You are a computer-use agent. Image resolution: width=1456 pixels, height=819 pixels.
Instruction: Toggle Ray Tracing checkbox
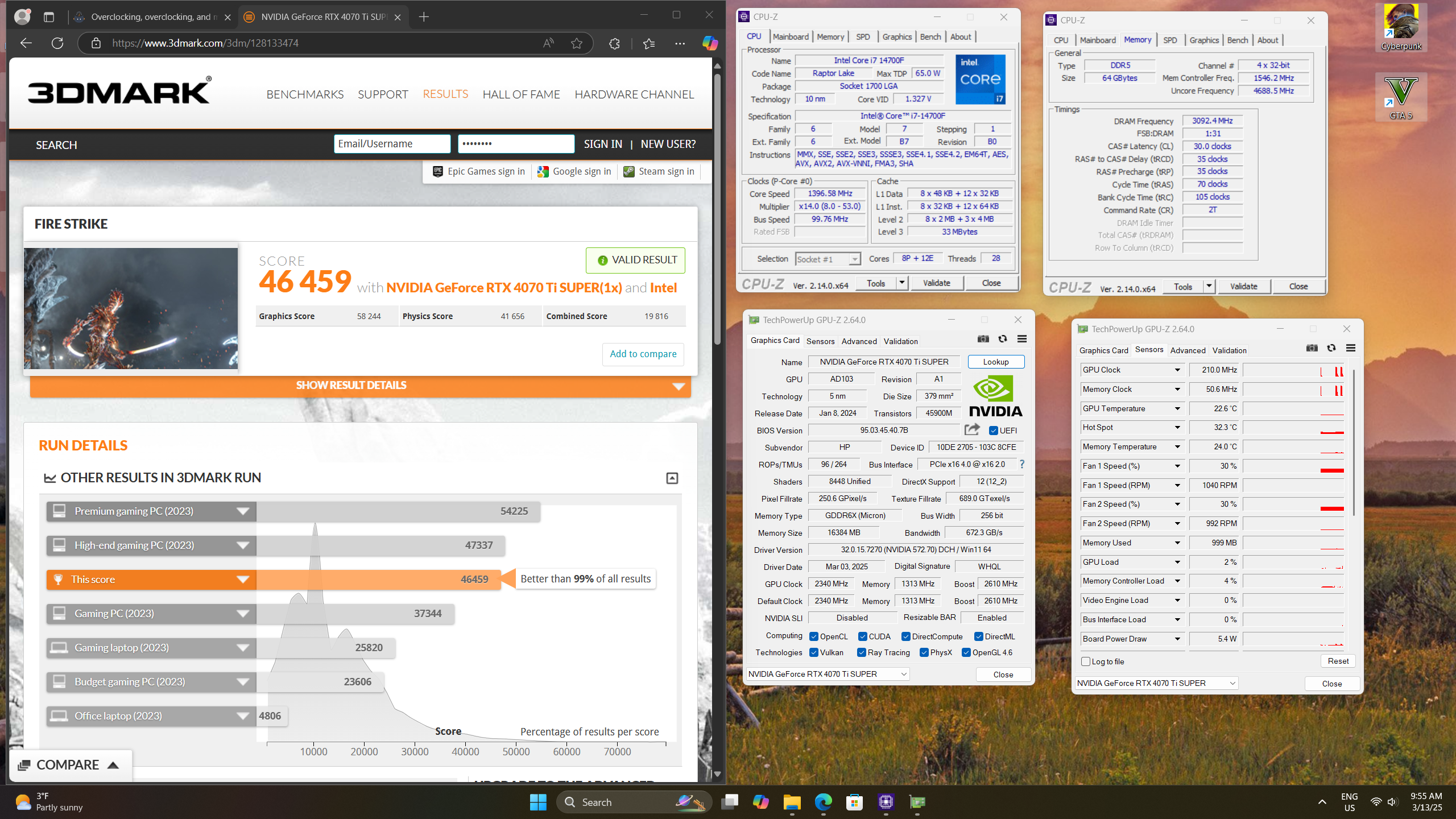click(862, 652)
